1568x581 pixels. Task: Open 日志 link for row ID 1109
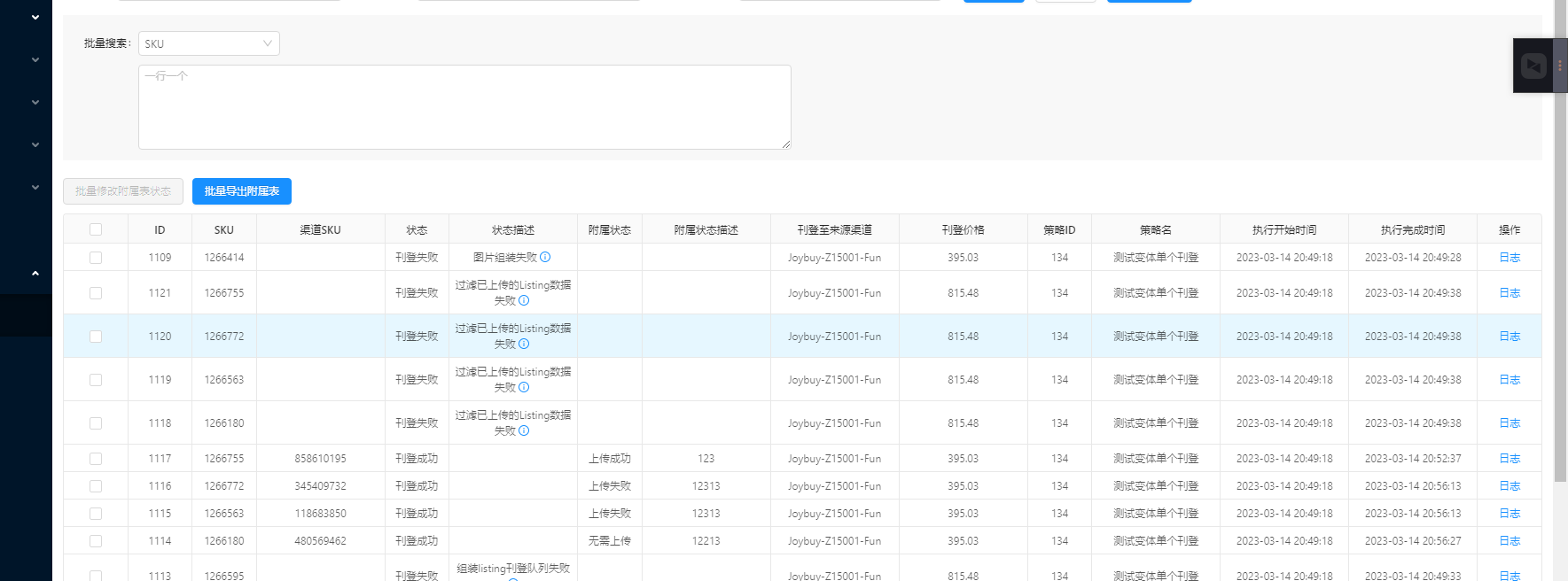point(1509,258)
